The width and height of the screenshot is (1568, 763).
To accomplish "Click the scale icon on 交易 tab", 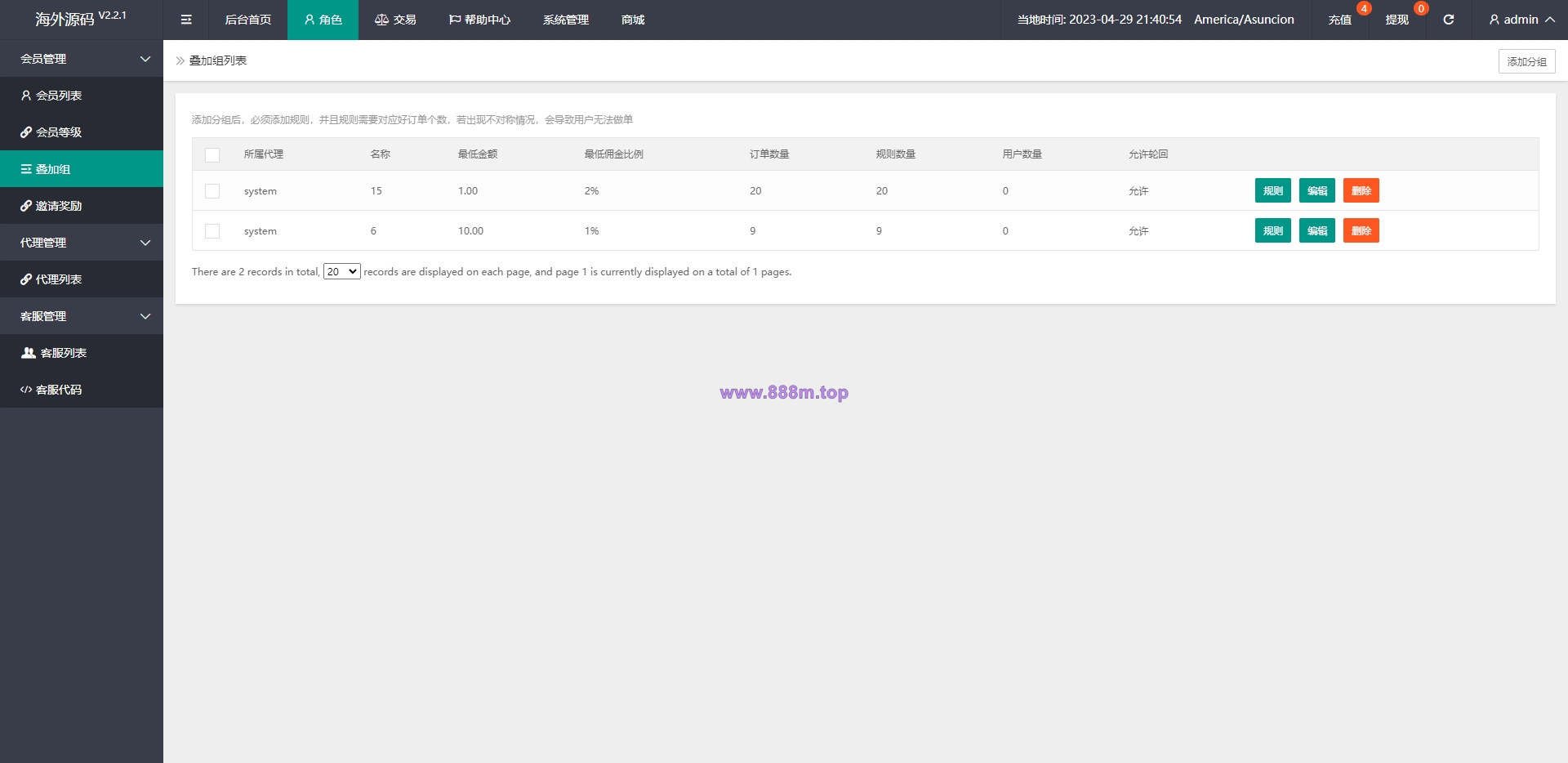I will click(381, 20).
